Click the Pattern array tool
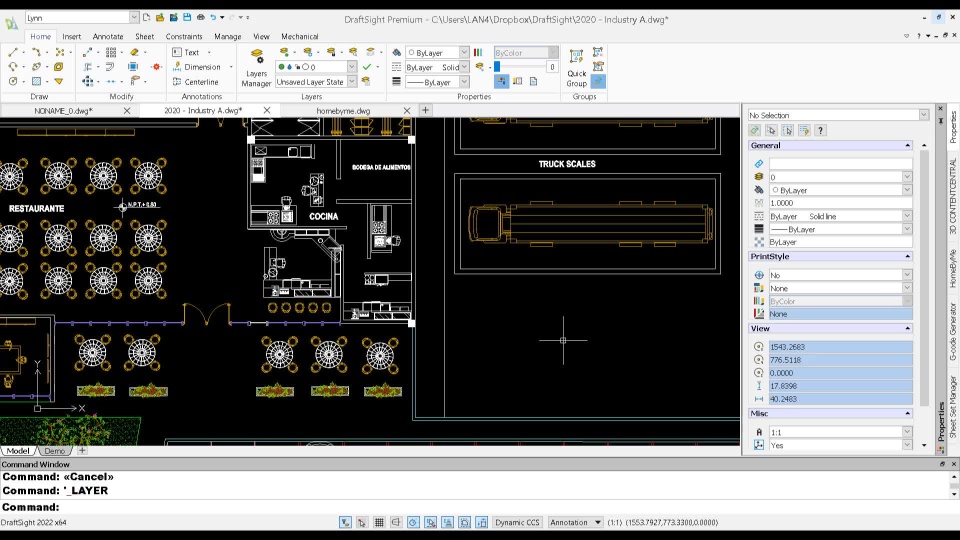The image size is (960, 540). tap(111, 52)
